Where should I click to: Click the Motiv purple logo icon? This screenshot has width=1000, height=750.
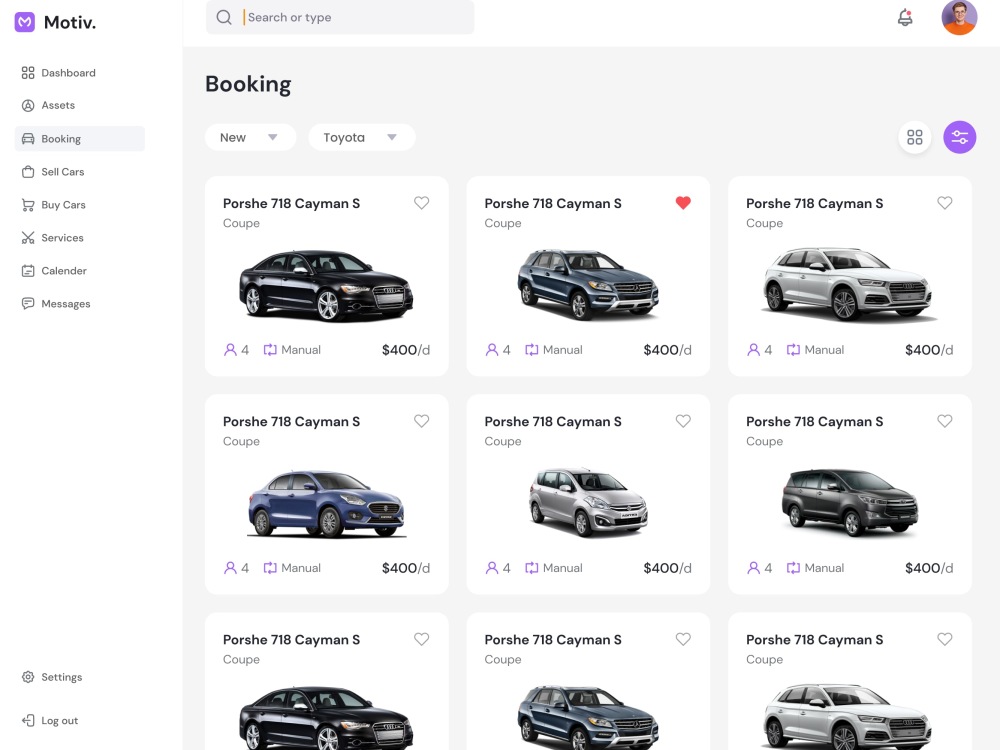click(x=24, y=22)
